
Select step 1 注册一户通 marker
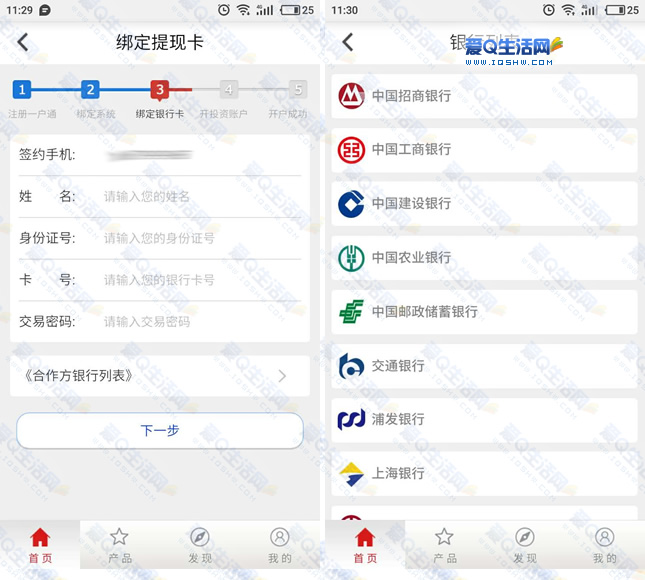point(22,89)
